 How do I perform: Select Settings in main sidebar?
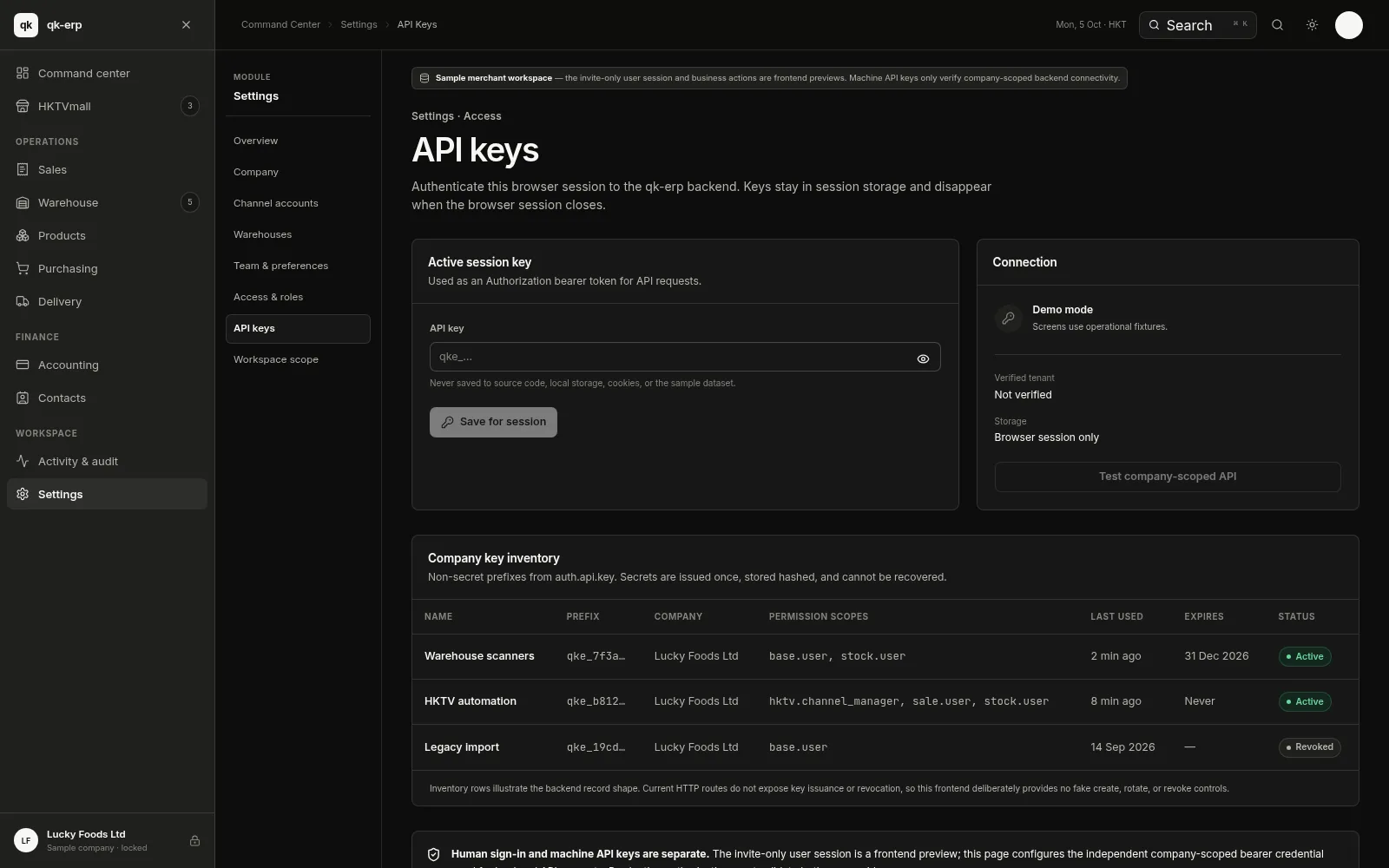107,494
